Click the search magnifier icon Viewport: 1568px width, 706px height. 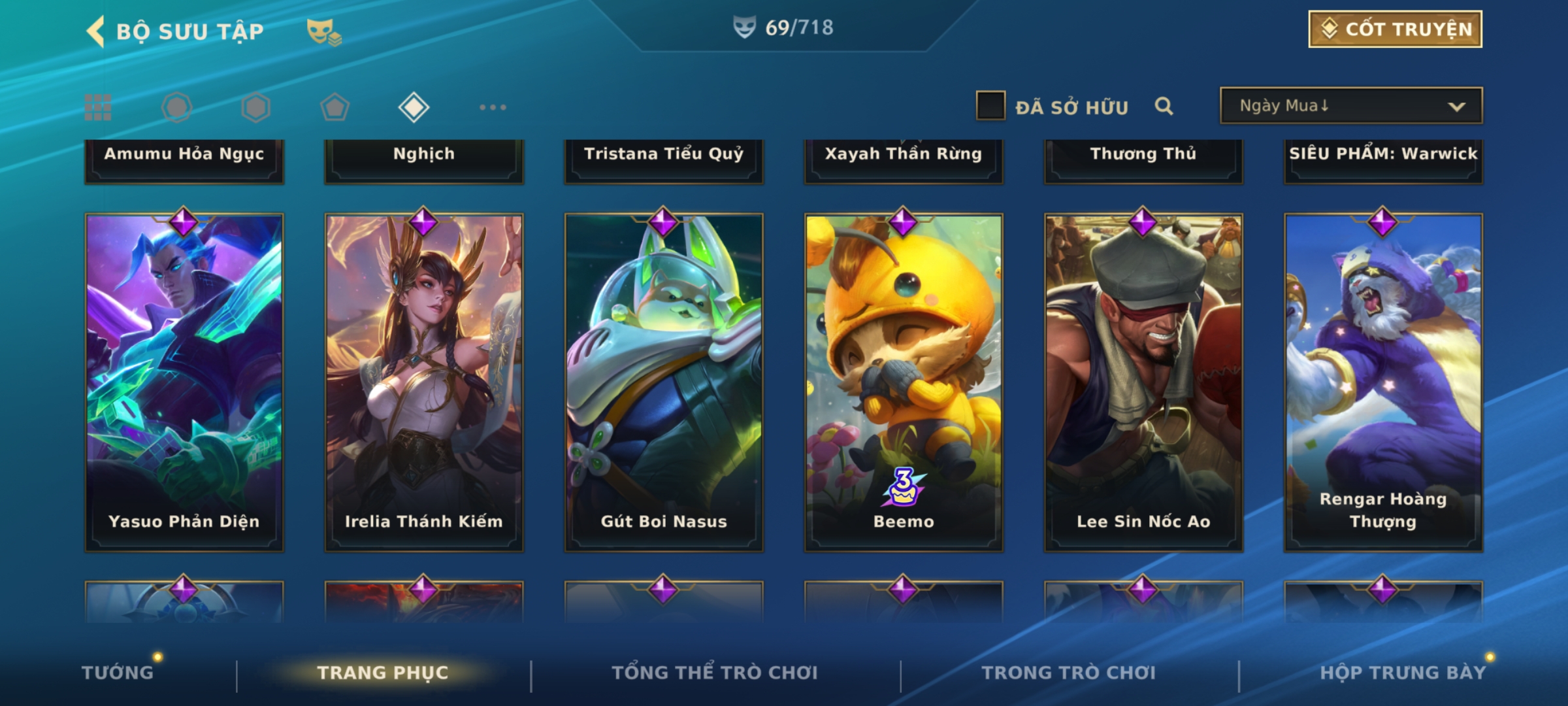pyautogui.click(x=1164, y=106)
